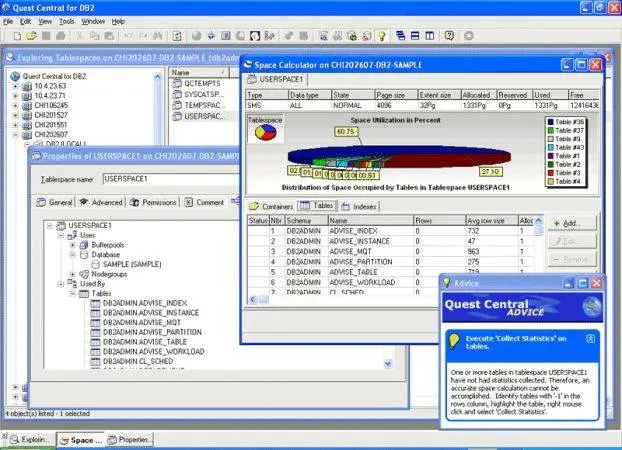The height and width of the screenshot is (450, 622).
Task: Select ADVISE_MQT row in the tables grid
Action: point(391,252)
